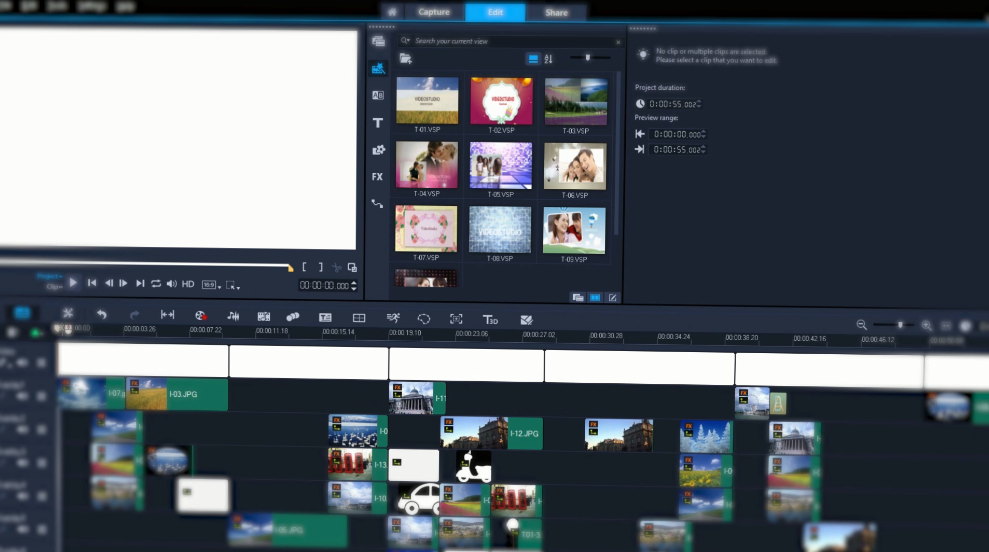Toggle HD preview mode
Viewport: 989px width, 552px height.
pyautogui.click(x=187, y=284)
